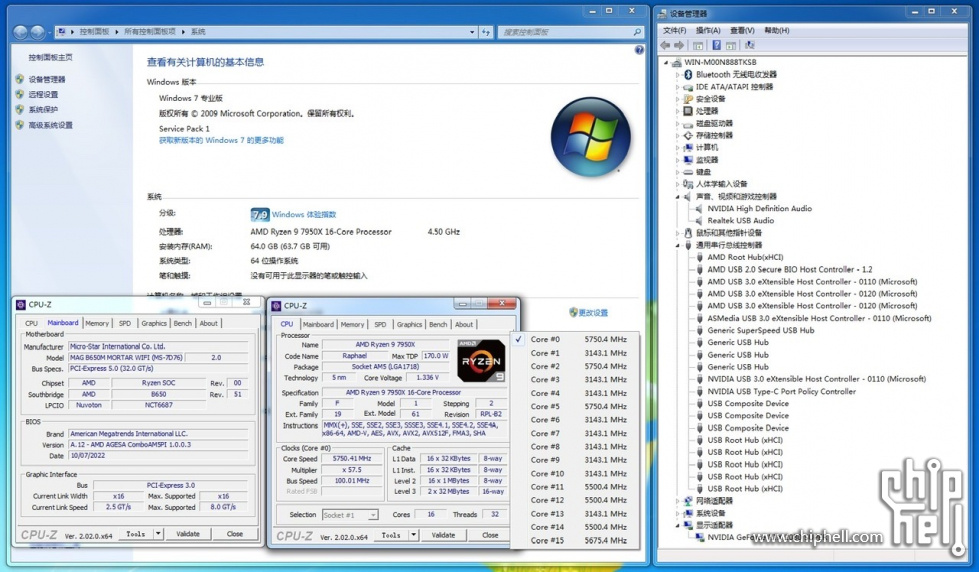Expand the Bluetooth 无线电收发器 node
Screen dimensions: 979x572
[x=677, y=74]
